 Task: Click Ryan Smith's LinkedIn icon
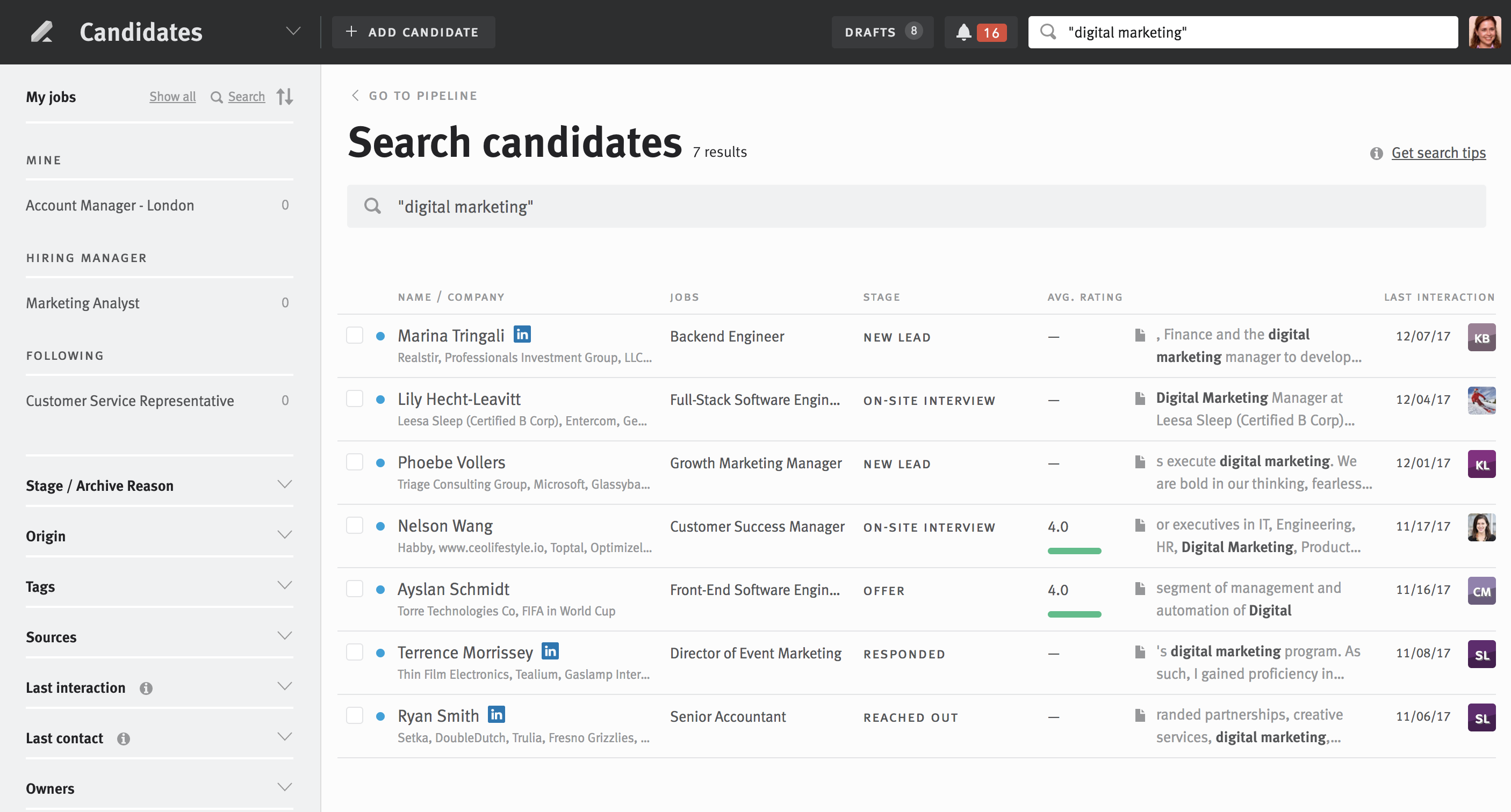coord(497,714)
